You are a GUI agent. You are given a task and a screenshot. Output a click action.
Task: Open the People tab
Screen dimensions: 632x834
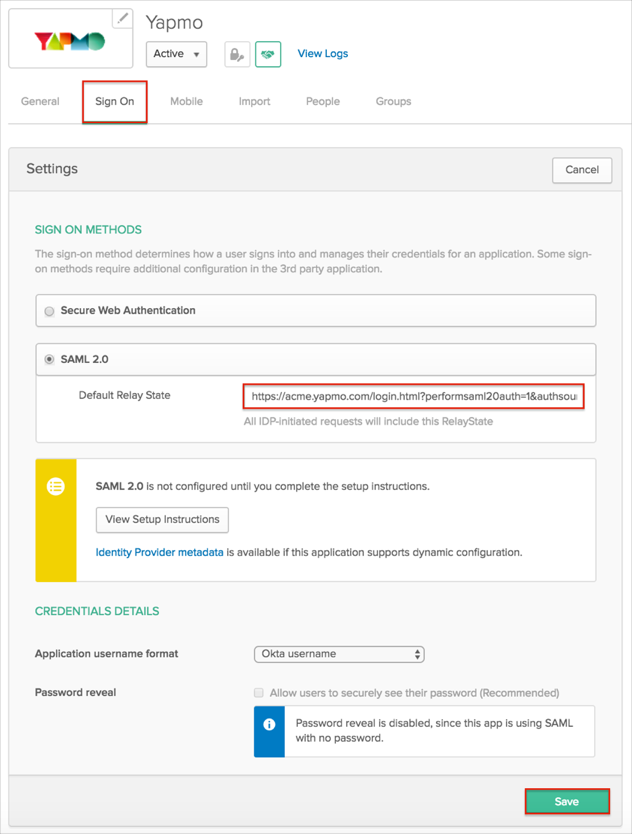[323, 102]
